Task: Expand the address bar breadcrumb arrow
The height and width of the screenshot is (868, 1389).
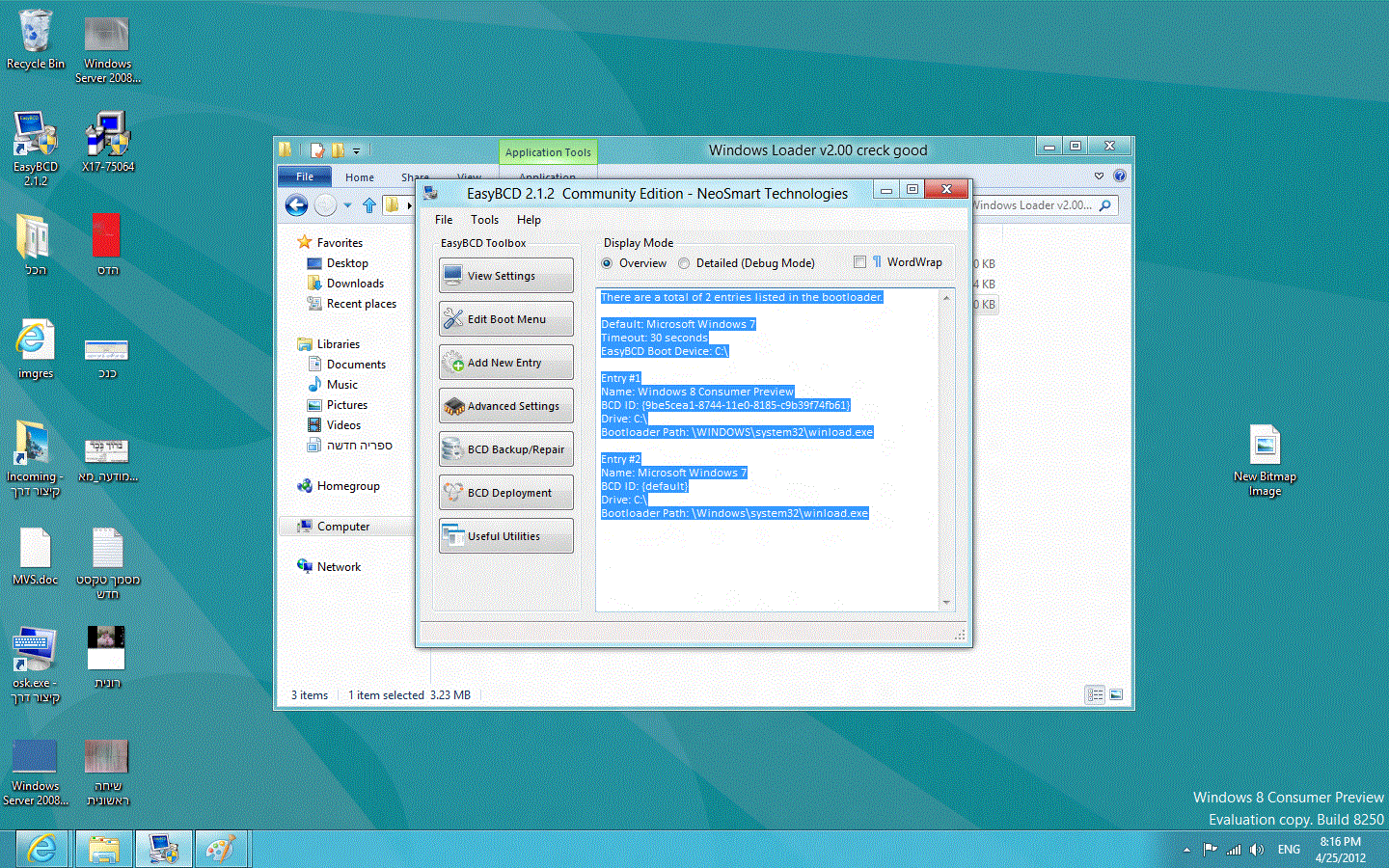Action: click(x=409, y=205)
